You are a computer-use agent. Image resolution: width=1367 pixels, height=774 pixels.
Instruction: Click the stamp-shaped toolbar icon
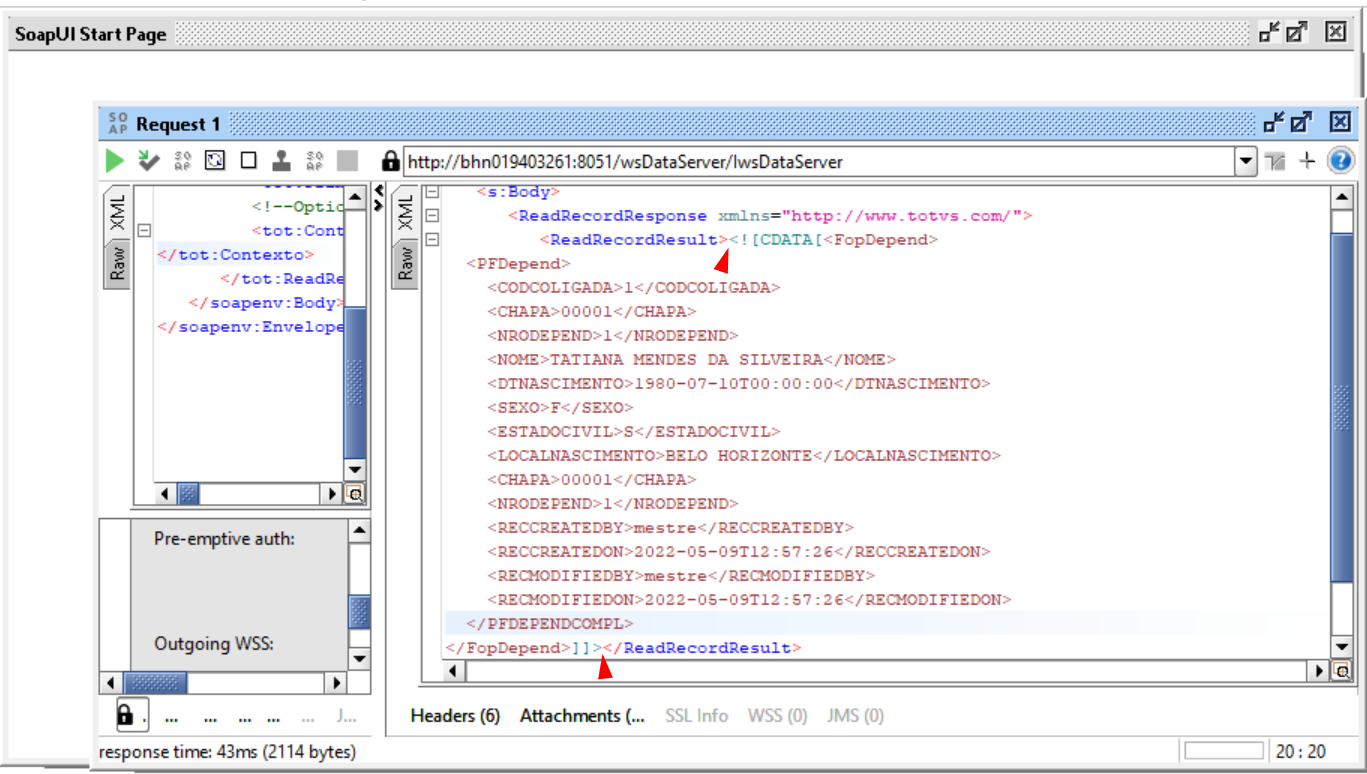pos(282,160)
